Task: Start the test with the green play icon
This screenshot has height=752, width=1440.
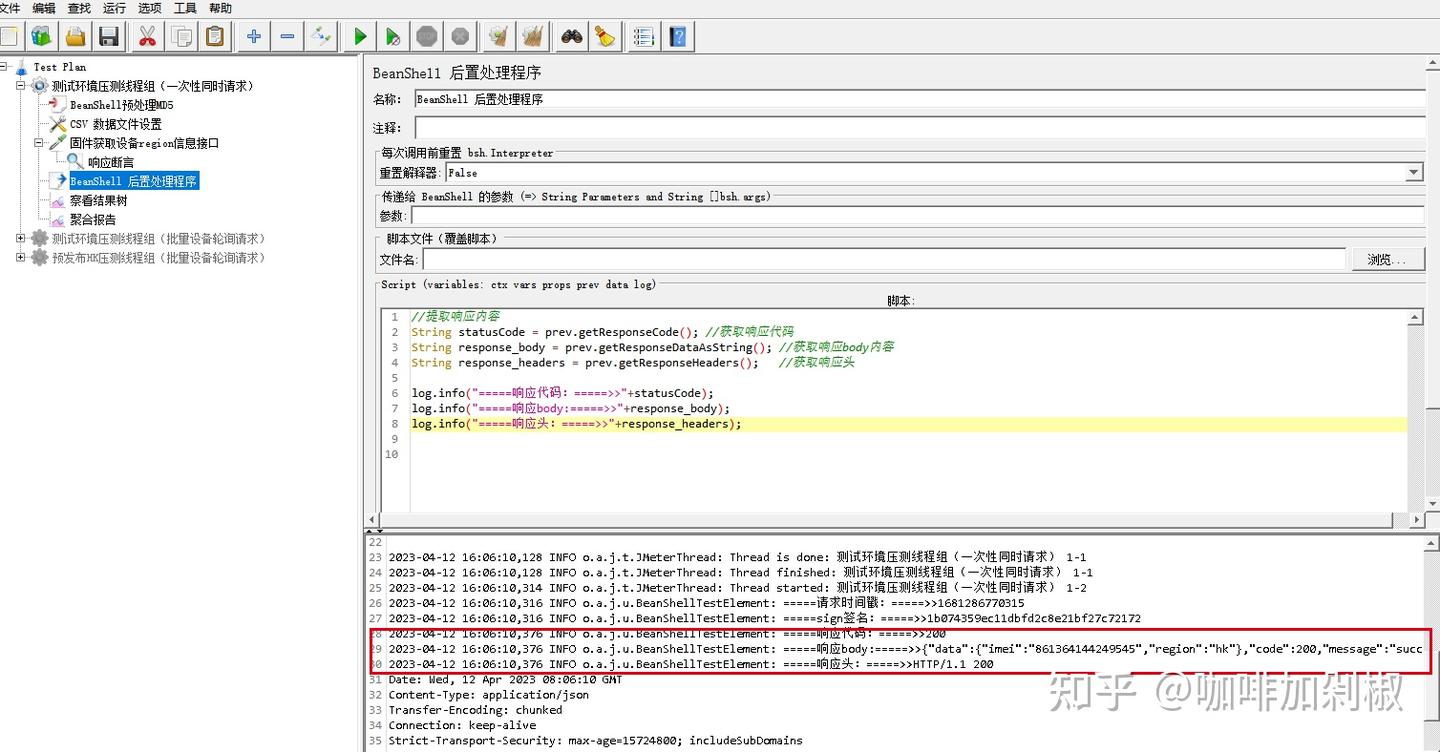Action: pos(358,35)
